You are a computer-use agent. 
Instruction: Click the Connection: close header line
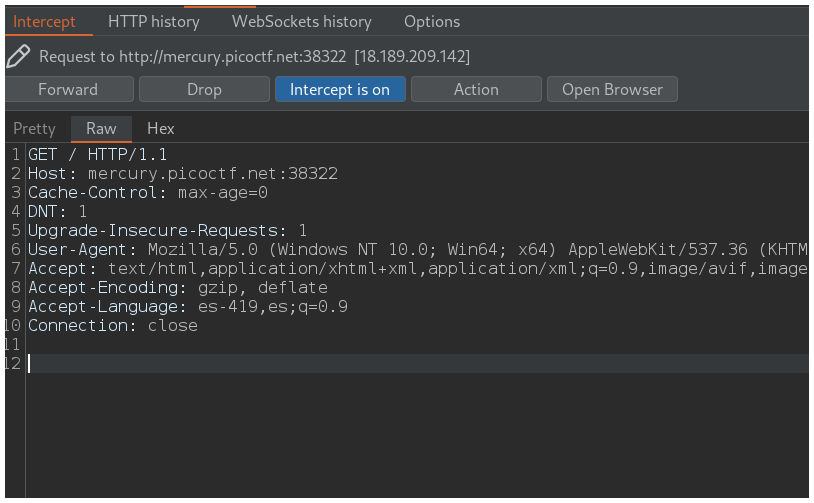(x=113, y=326)
